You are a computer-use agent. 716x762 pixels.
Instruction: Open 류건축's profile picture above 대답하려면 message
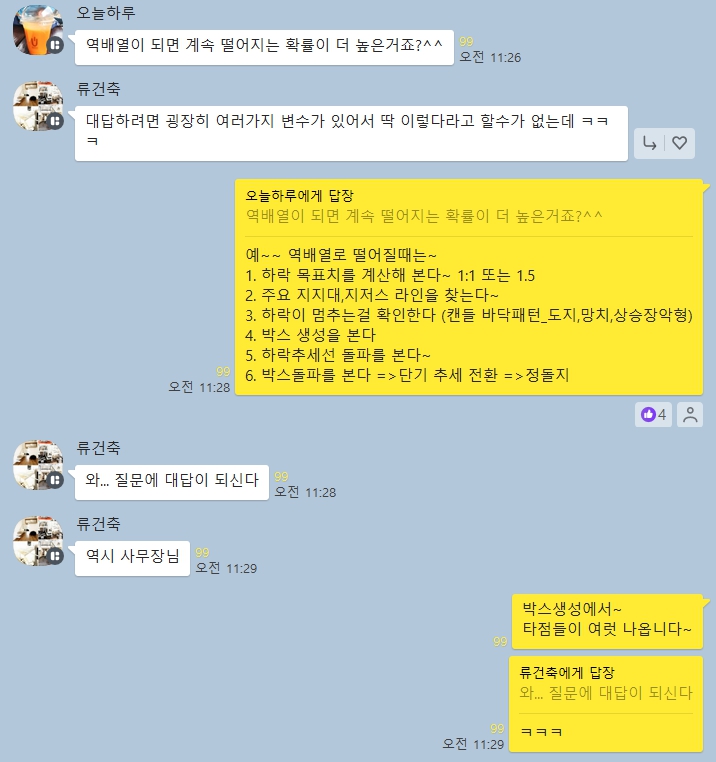(38, 106)
